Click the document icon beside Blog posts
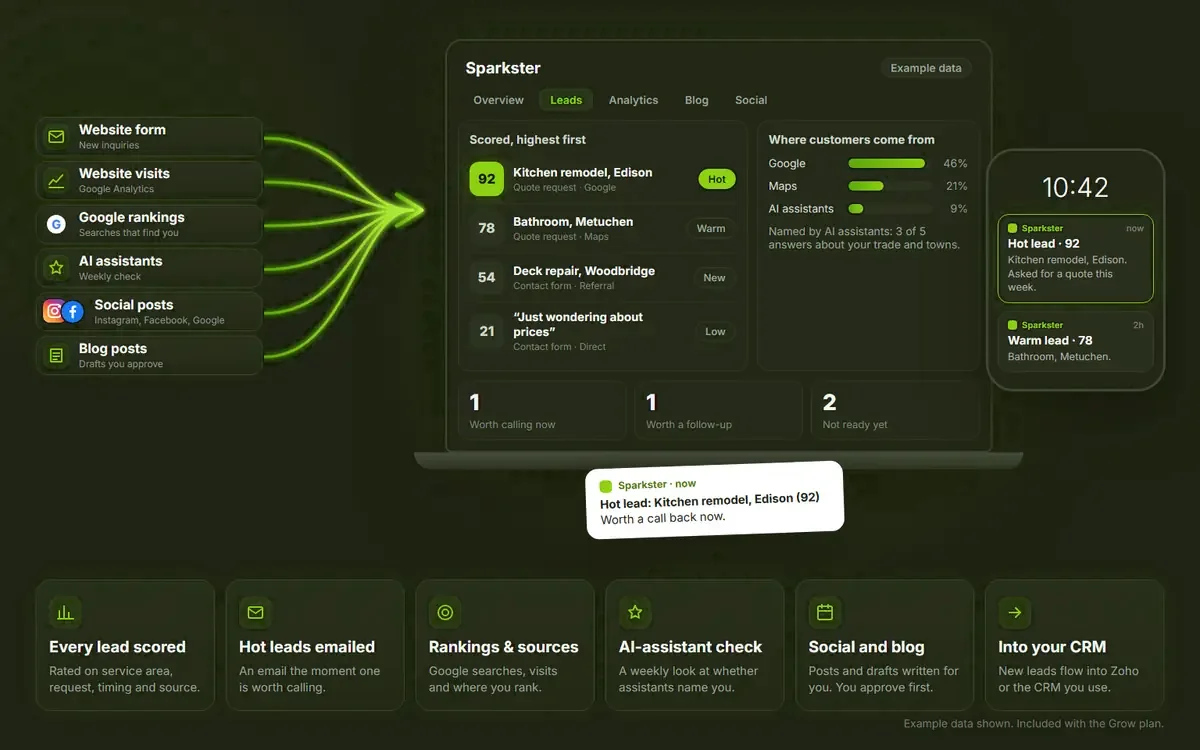Image resolution: width=1200 pixels, height=750 pixels. [56, 355]
